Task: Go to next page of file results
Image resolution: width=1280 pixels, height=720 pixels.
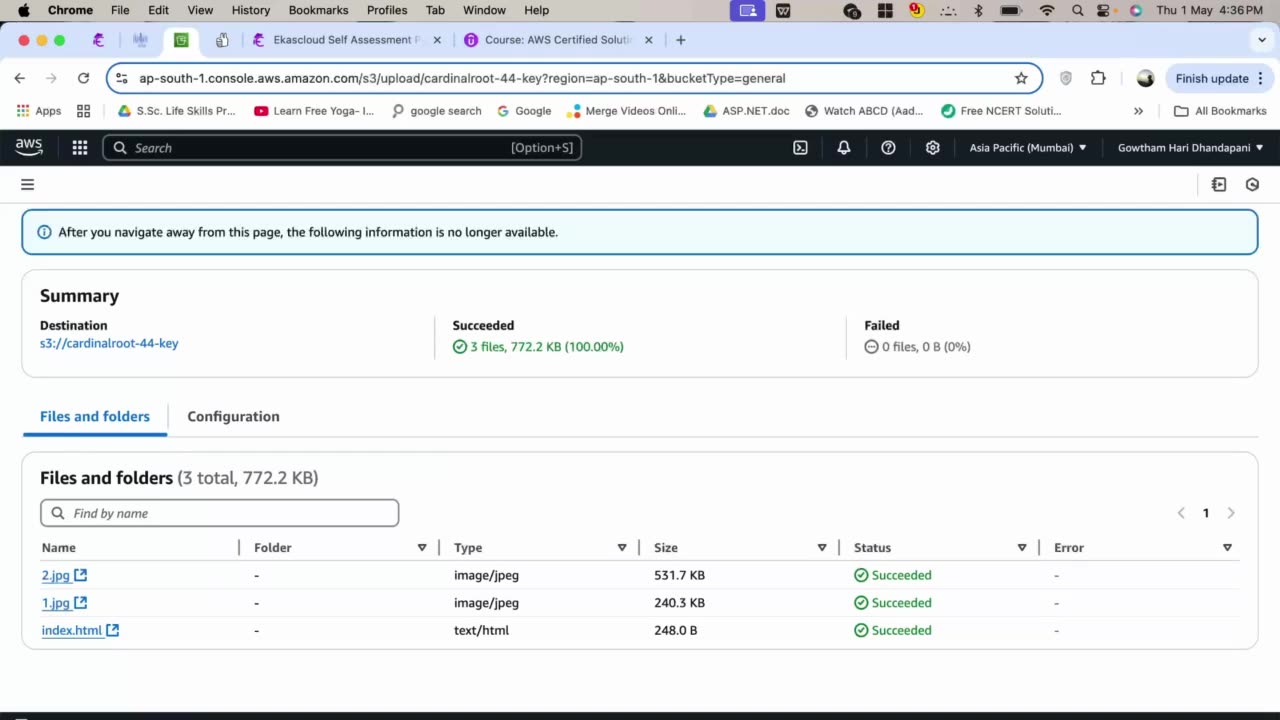Action: pyautogui.click(x=1231, y=513)
